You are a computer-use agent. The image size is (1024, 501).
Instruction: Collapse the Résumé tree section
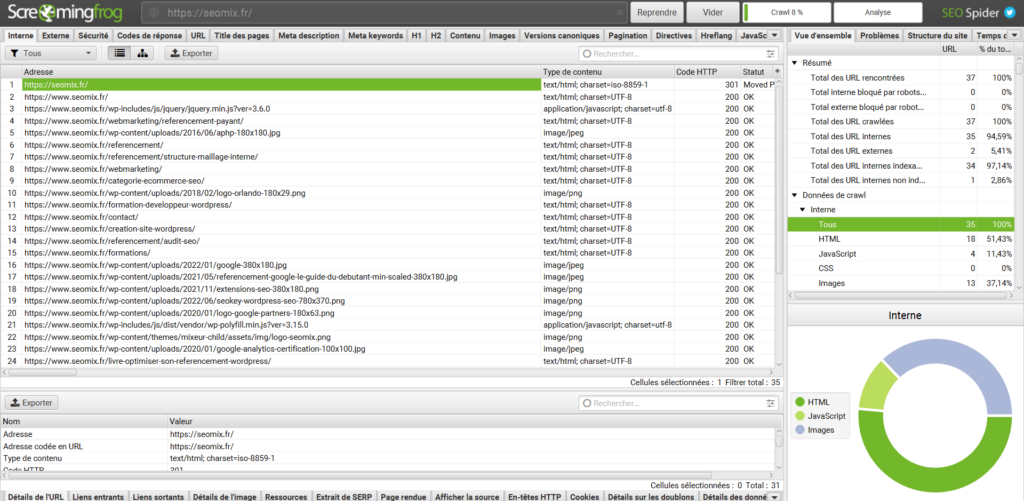(x=795, y=62)
